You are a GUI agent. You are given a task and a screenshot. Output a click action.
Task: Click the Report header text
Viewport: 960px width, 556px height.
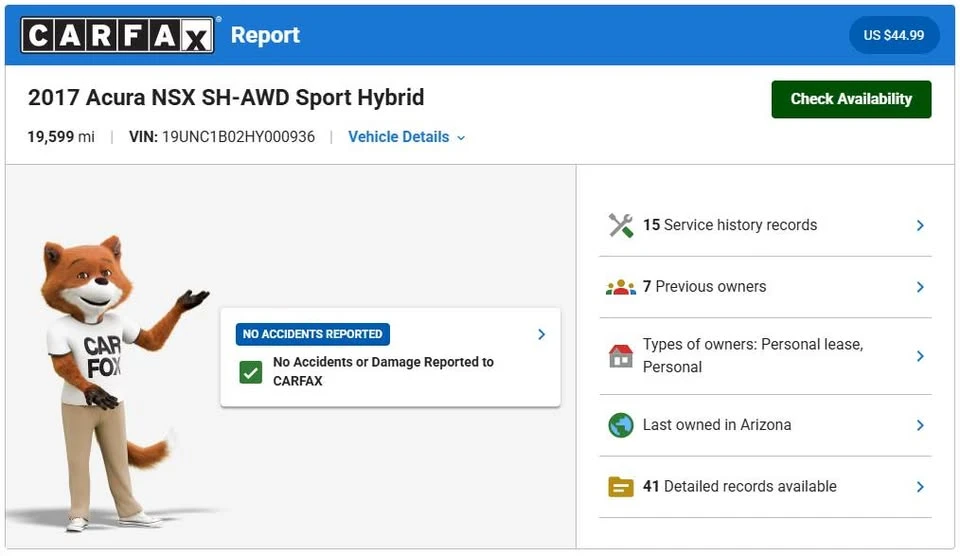coord(265,35)
